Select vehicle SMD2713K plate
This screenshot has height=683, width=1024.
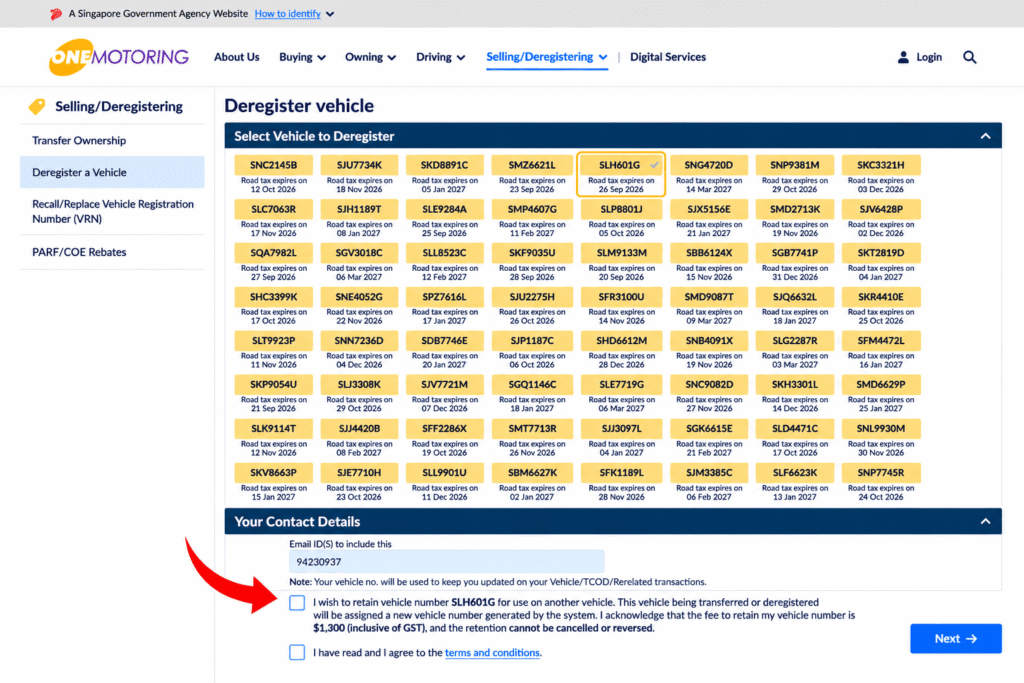[x=795, y=209]
